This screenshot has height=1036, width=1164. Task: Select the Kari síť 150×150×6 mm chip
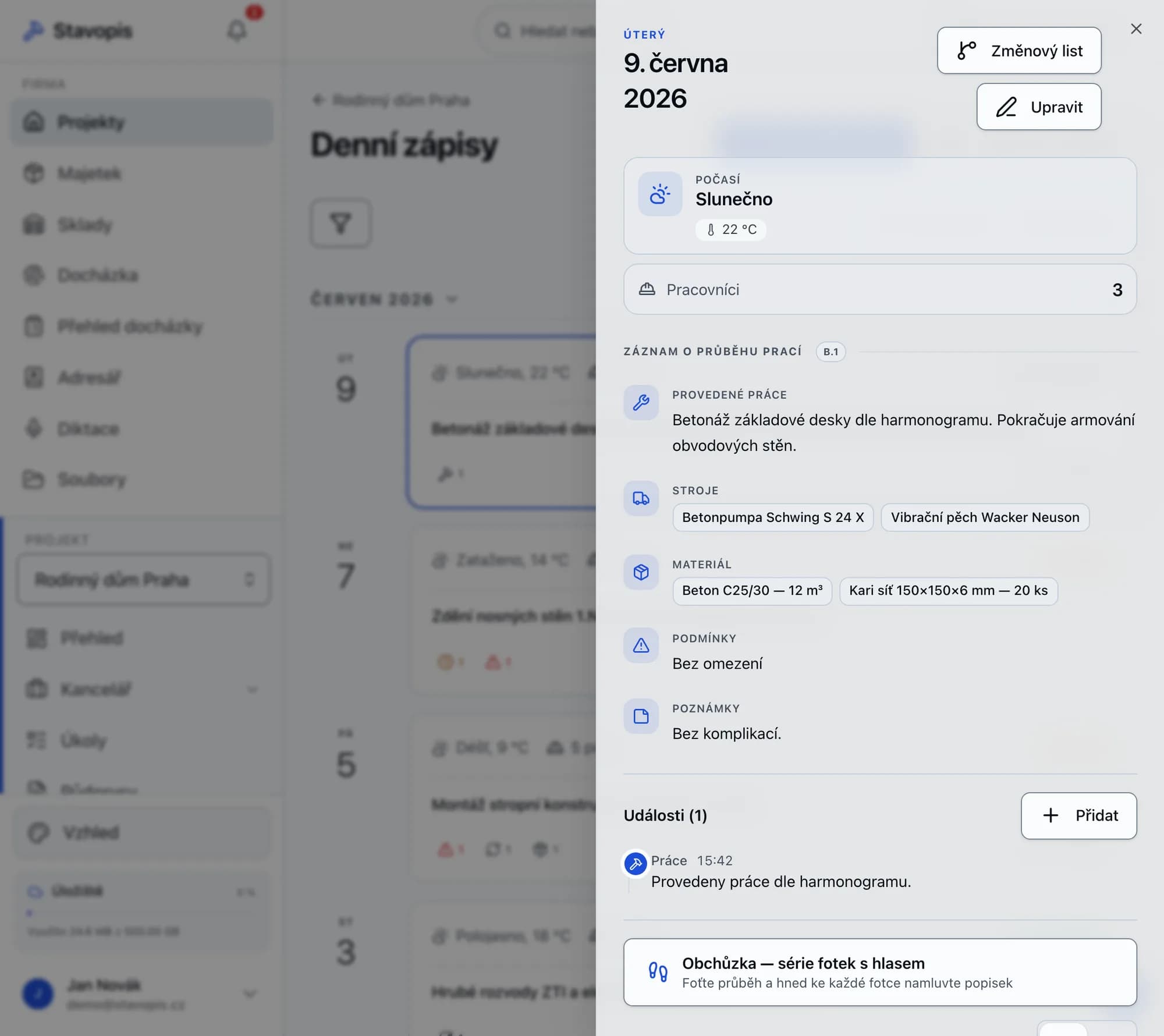pos(948,591)
